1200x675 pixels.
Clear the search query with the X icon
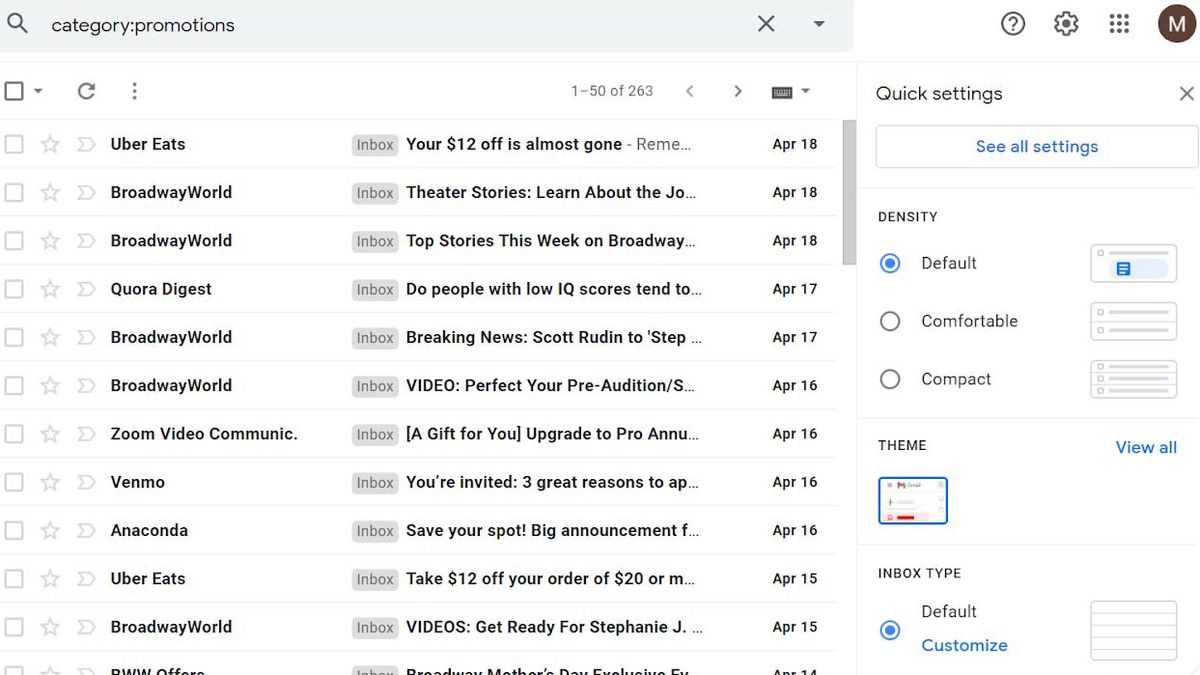(x=766, y=23)
